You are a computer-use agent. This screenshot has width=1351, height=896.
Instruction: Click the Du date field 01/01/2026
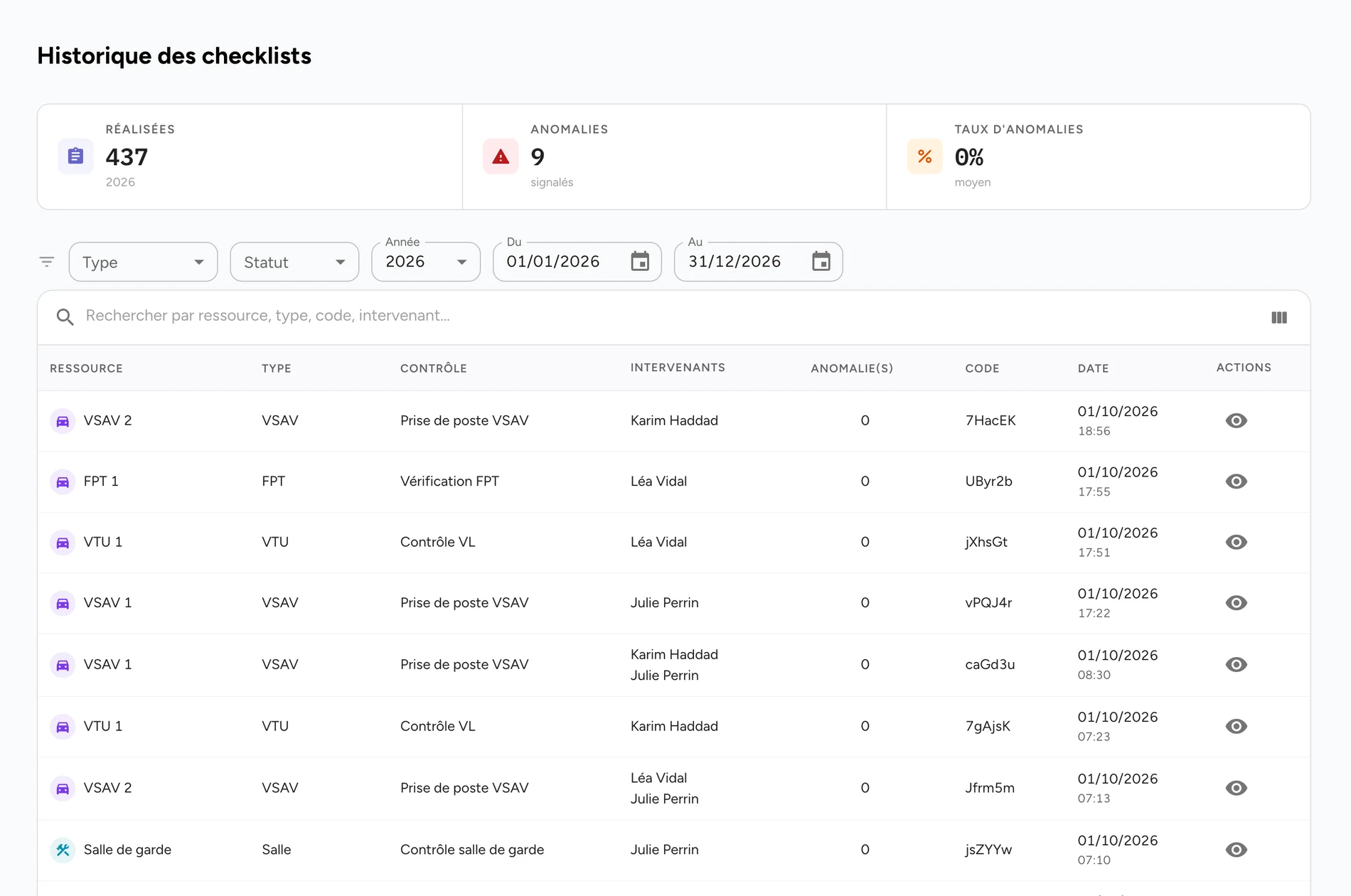(x=577, y=262)
